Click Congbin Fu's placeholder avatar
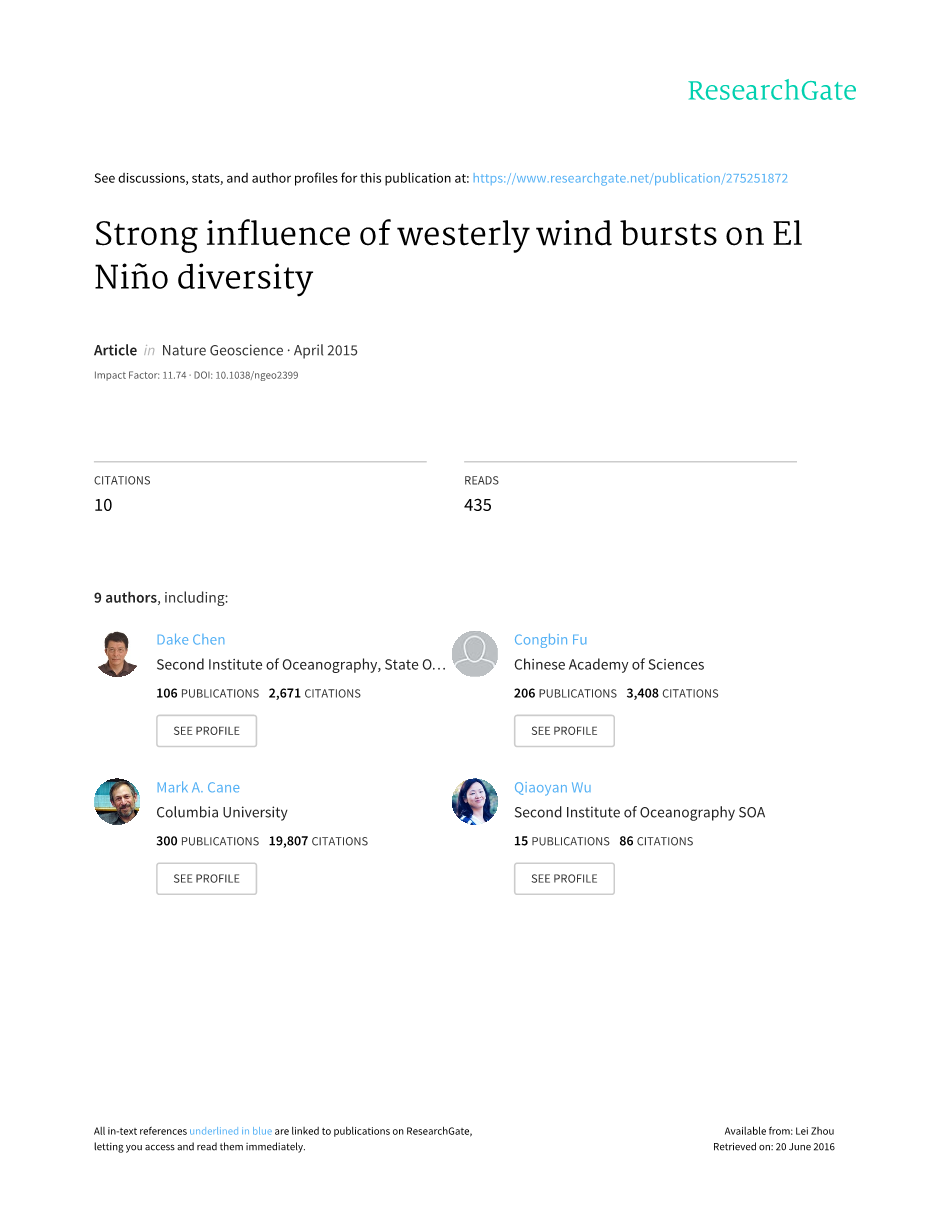 coord(475,654)
